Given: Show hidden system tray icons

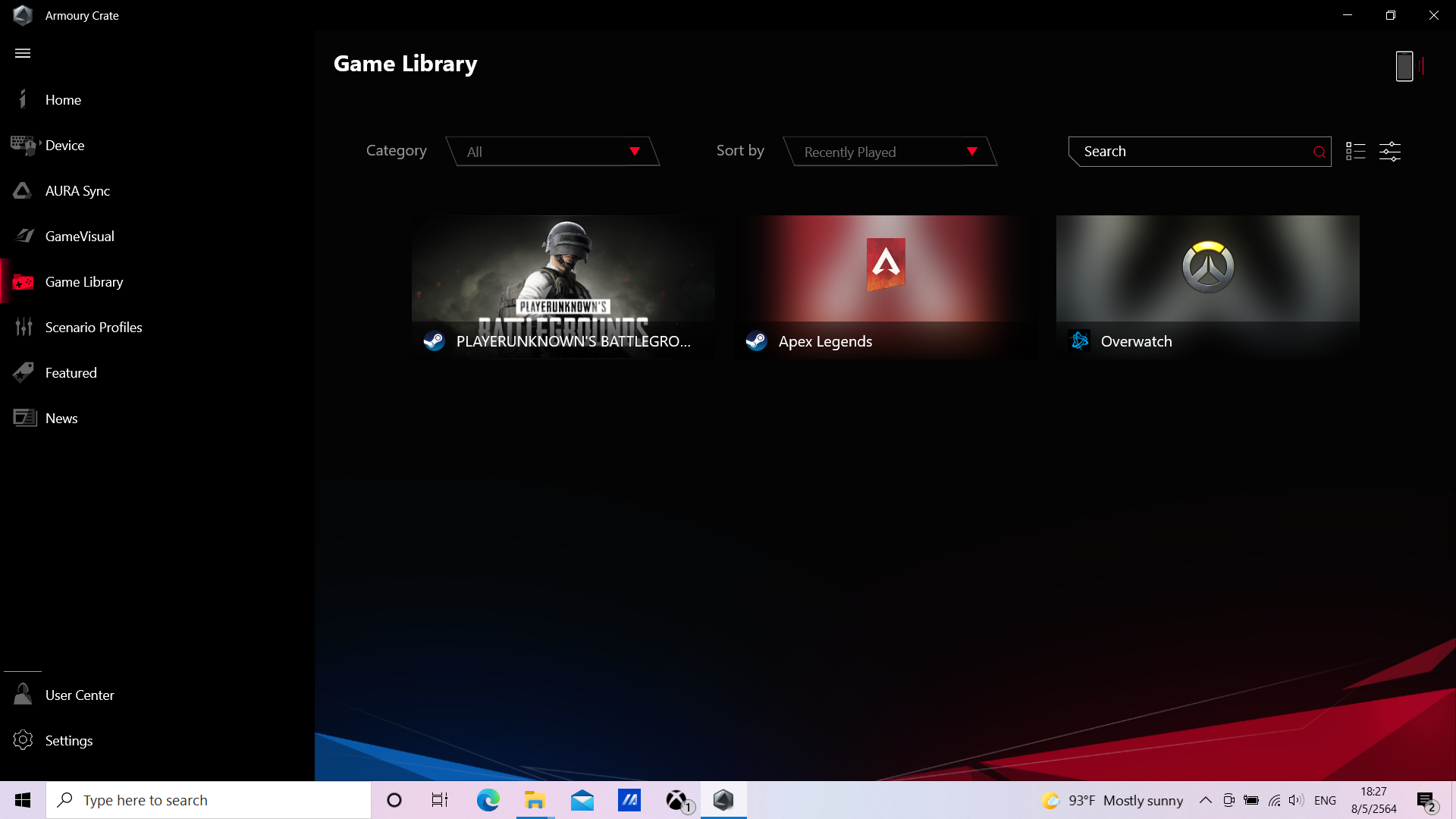Looking at the screenshot, I should click(x=1205, y=800).
